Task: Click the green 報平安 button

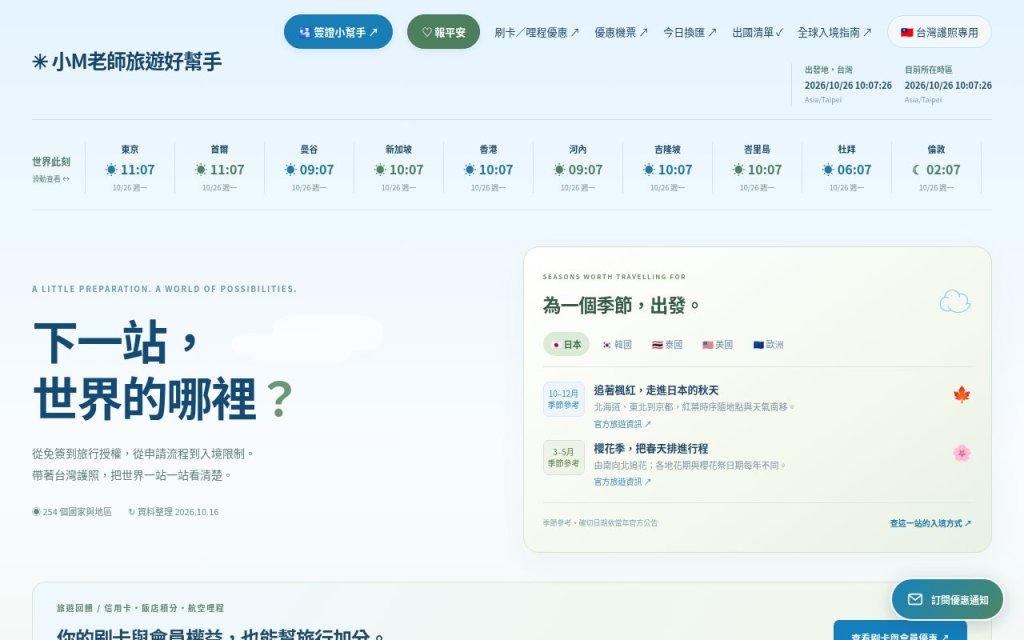Action: point(443,32)
